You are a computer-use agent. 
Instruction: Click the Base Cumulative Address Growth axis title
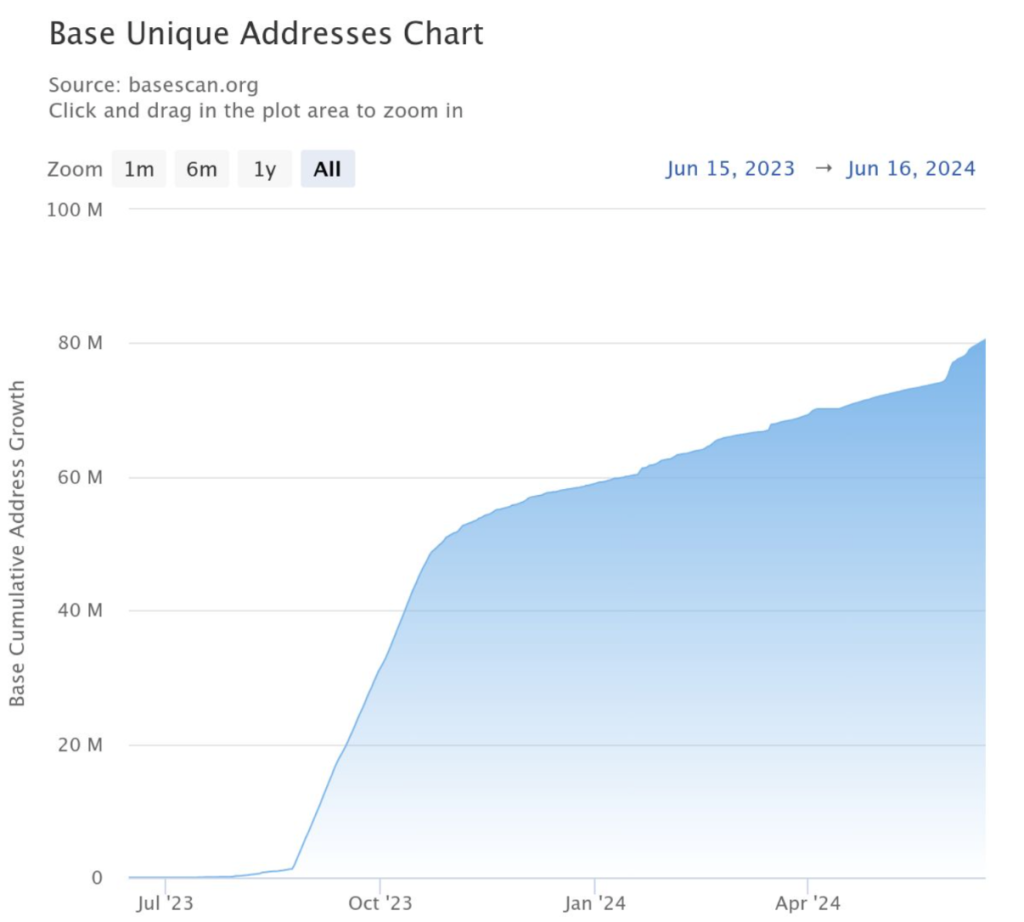pos(17,544)
